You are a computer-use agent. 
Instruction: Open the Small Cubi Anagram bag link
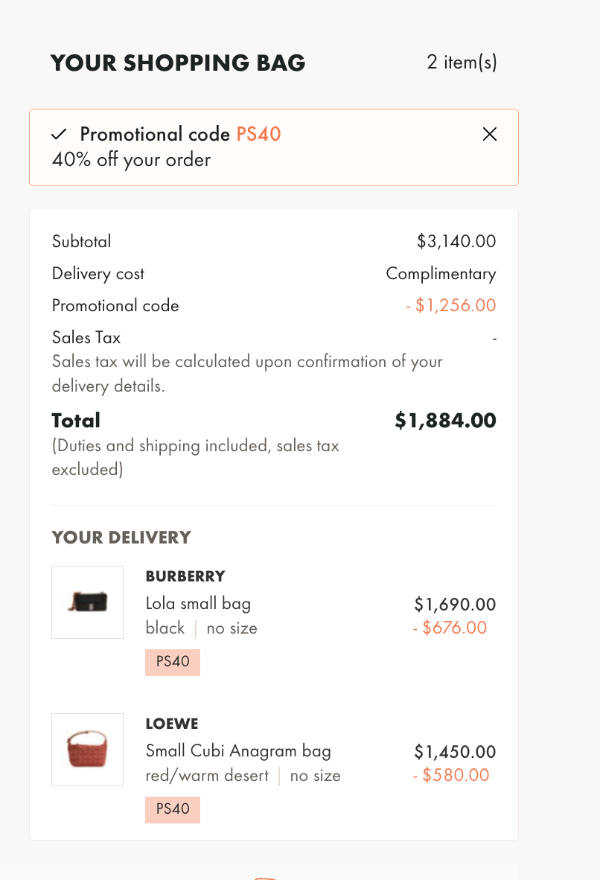tap(239, 751)
